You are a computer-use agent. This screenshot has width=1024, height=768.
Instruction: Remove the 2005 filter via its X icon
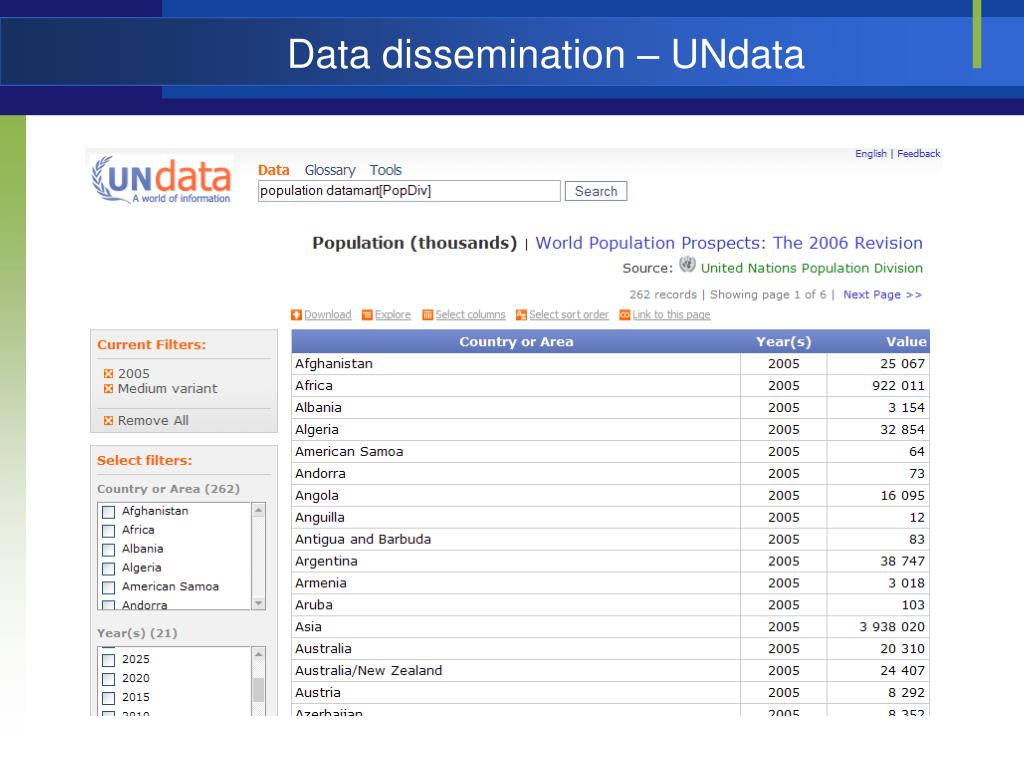(108, 374)
